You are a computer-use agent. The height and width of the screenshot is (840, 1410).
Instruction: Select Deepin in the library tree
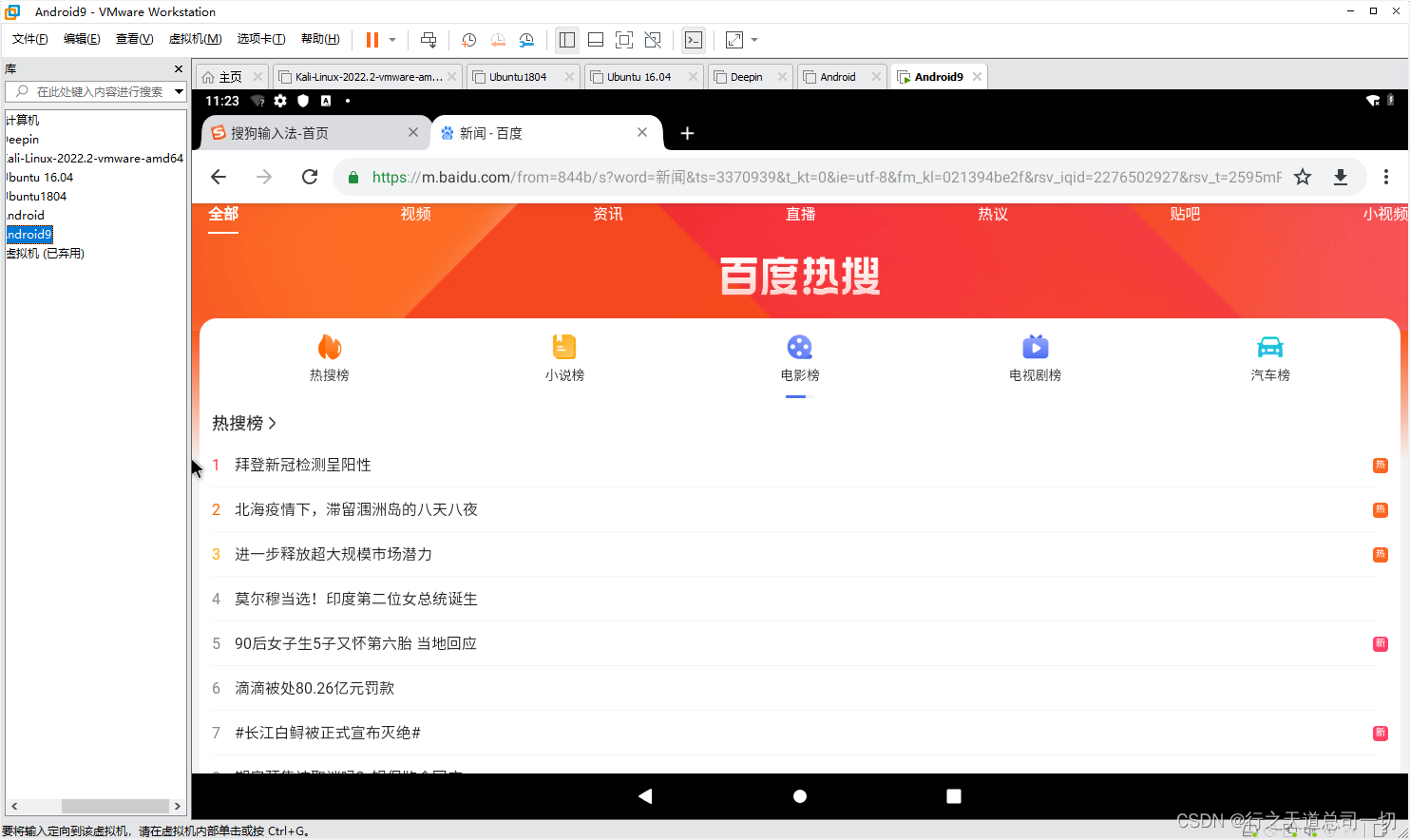(x=23, y=140)
